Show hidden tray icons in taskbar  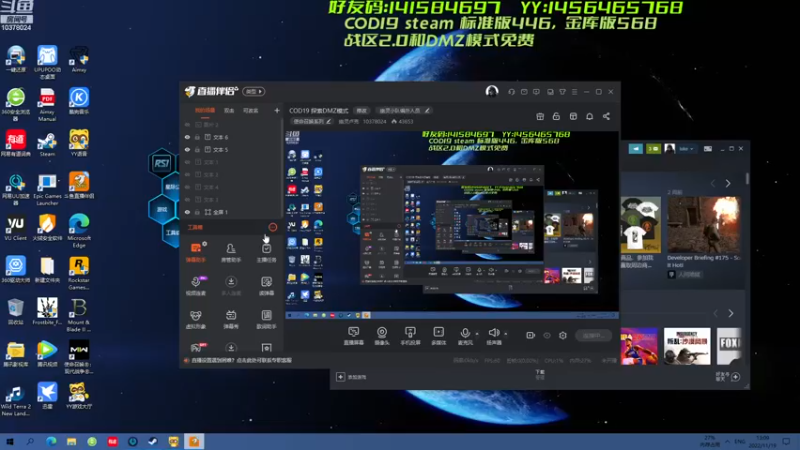[x=728, y=441]
